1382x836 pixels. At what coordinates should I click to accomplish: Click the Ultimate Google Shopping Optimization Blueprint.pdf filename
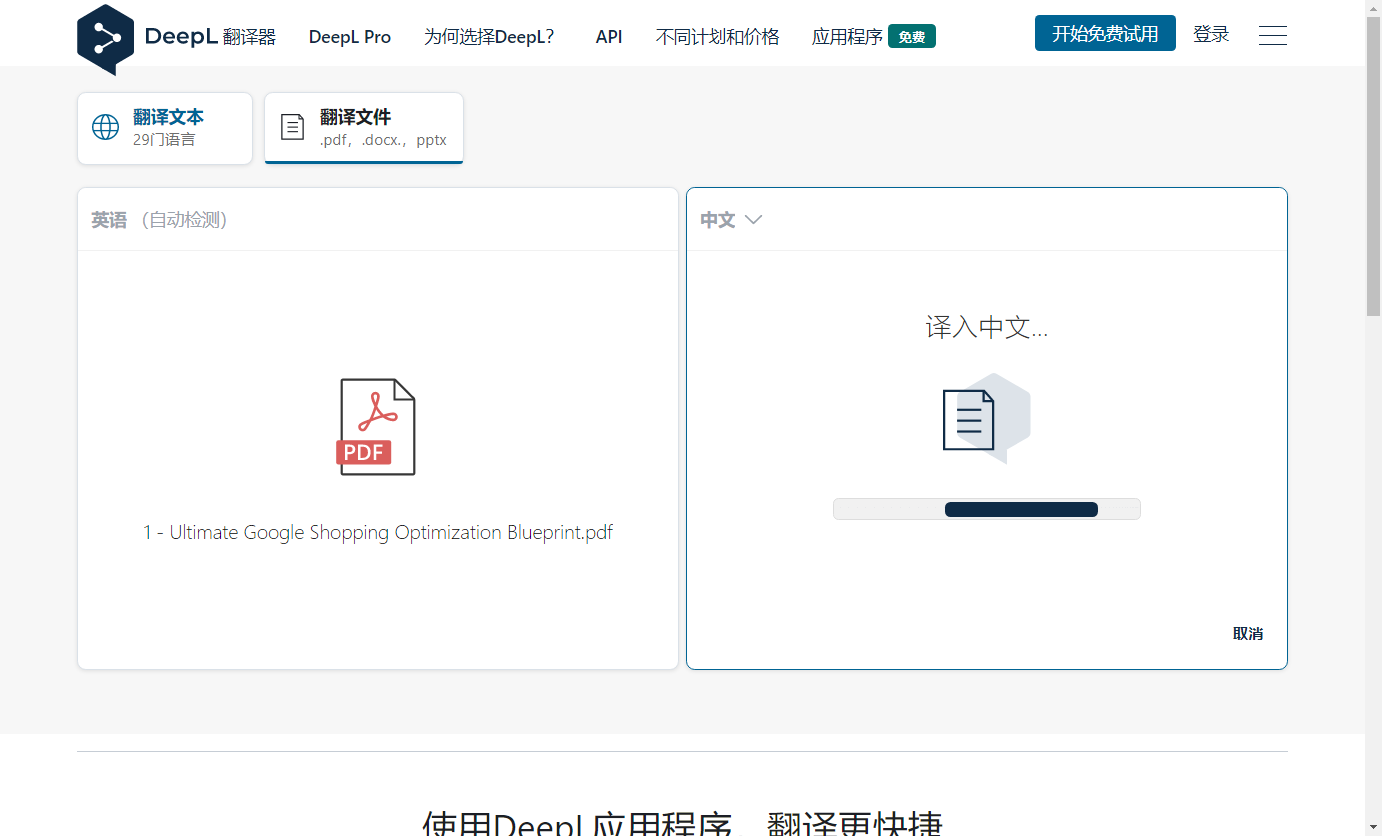[x=378, y=532]
